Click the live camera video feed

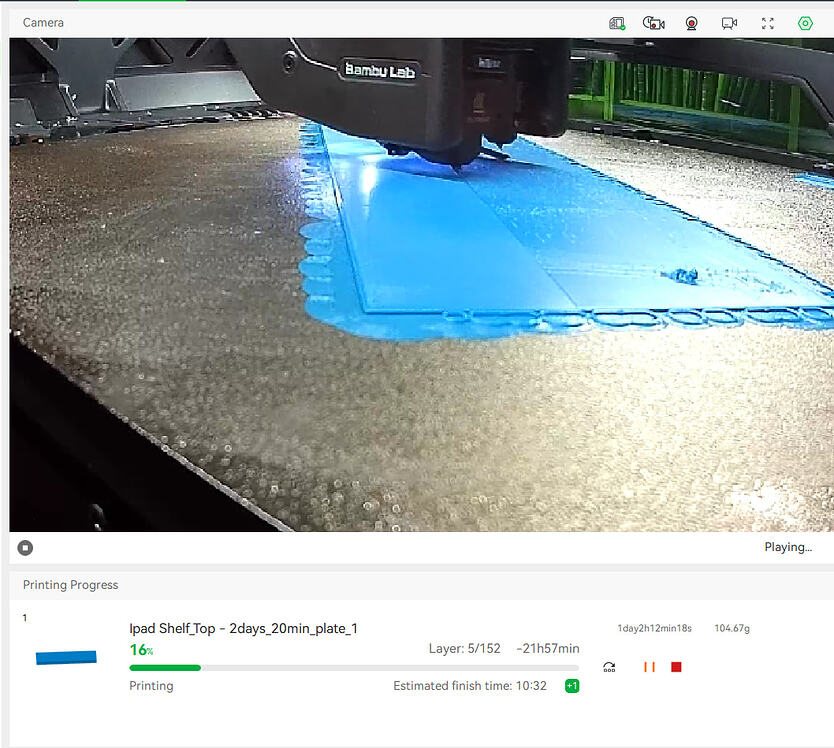(421, 285)
